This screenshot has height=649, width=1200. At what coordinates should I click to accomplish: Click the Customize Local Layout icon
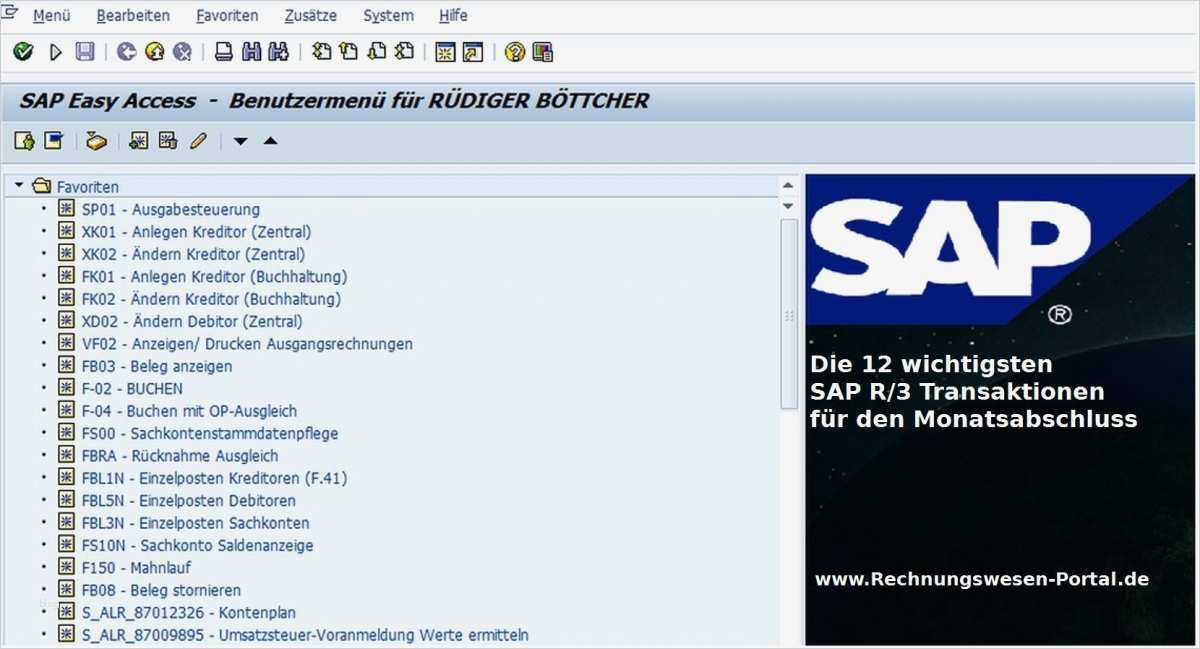coord(542,51)
